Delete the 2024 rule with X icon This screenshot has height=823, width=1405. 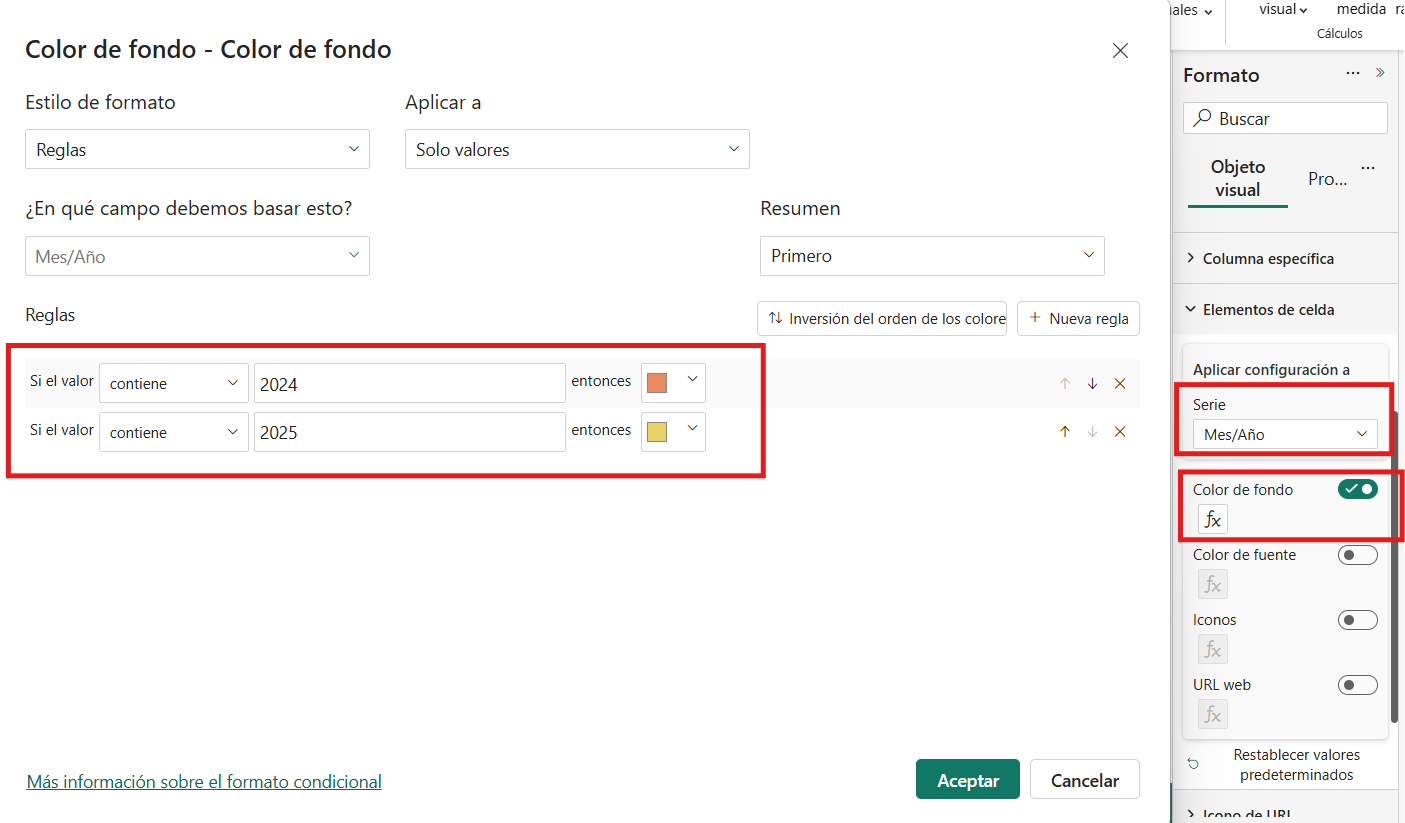click(1120, 384)
